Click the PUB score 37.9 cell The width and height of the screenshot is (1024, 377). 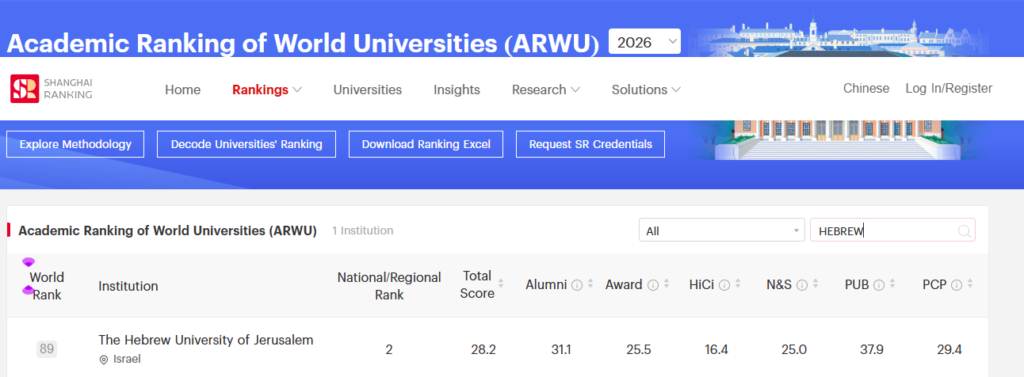coord(871,350)
